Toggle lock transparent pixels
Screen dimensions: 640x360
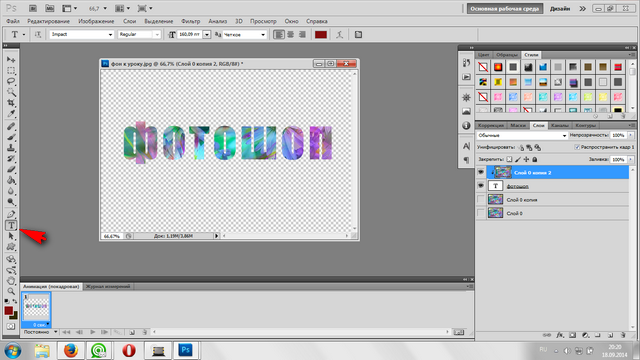click(x=509, y=160)
